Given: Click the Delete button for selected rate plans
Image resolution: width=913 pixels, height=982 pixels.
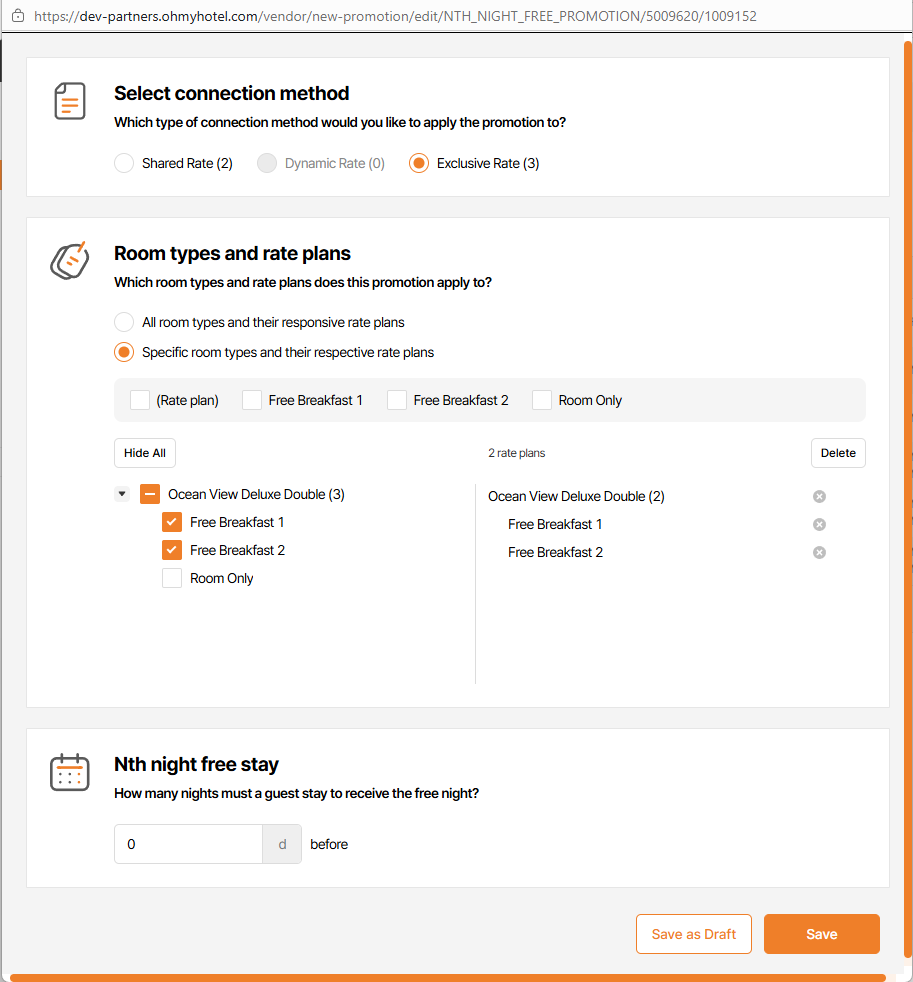Looking at the screenshot, I should (x=838, y=453).
